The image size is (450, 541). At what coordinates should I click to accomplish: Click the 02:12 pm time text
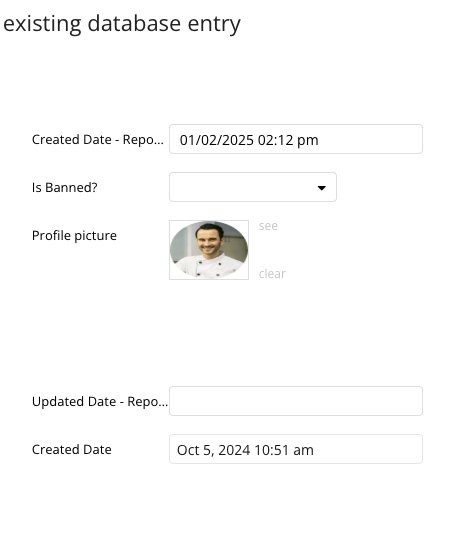pyautogui.click(x=288, y=140)
